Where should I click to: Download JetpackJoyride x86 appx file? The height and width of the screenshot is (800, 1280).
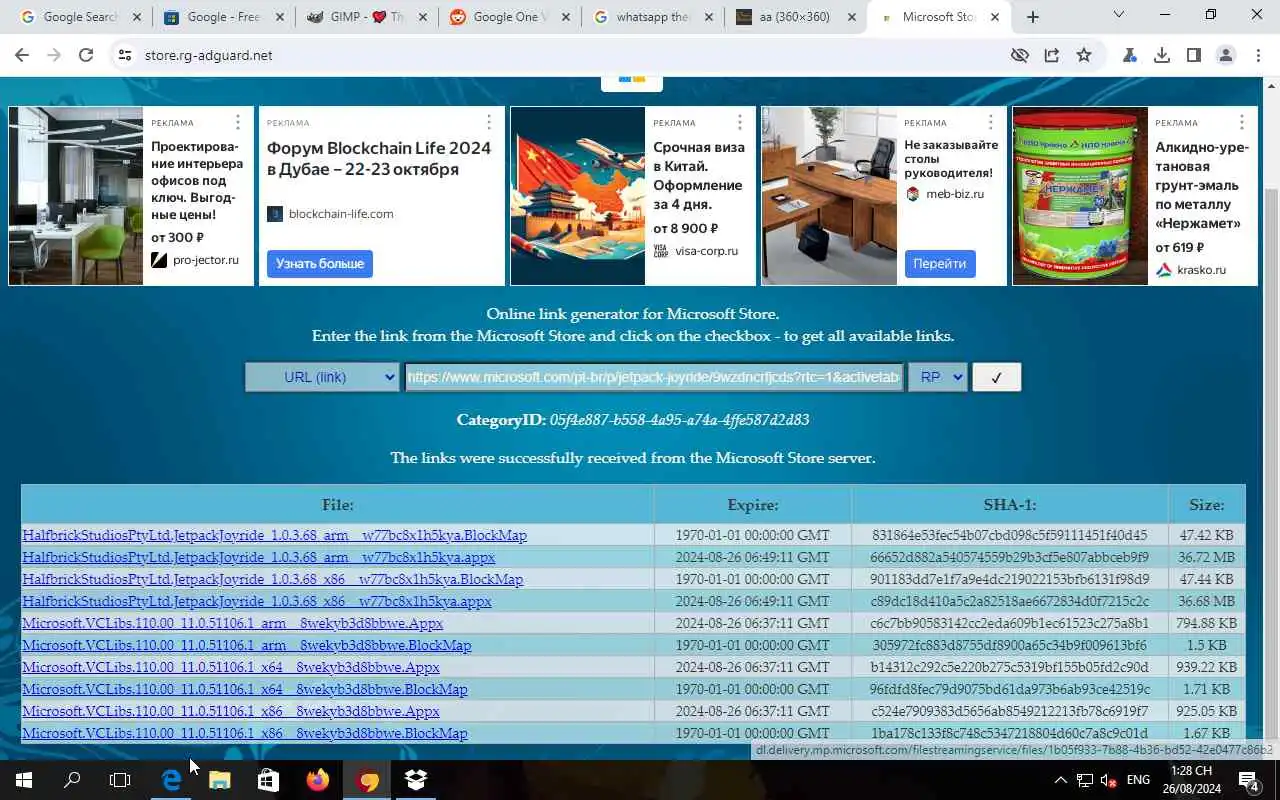(x=257, y=601)
